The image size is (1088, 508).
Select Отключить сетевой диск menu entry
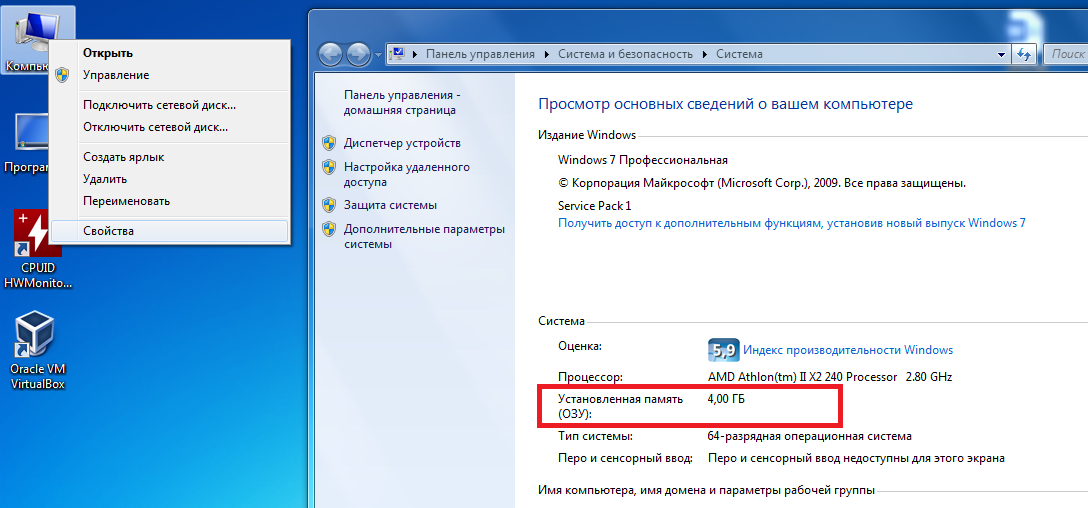(169, 127)
